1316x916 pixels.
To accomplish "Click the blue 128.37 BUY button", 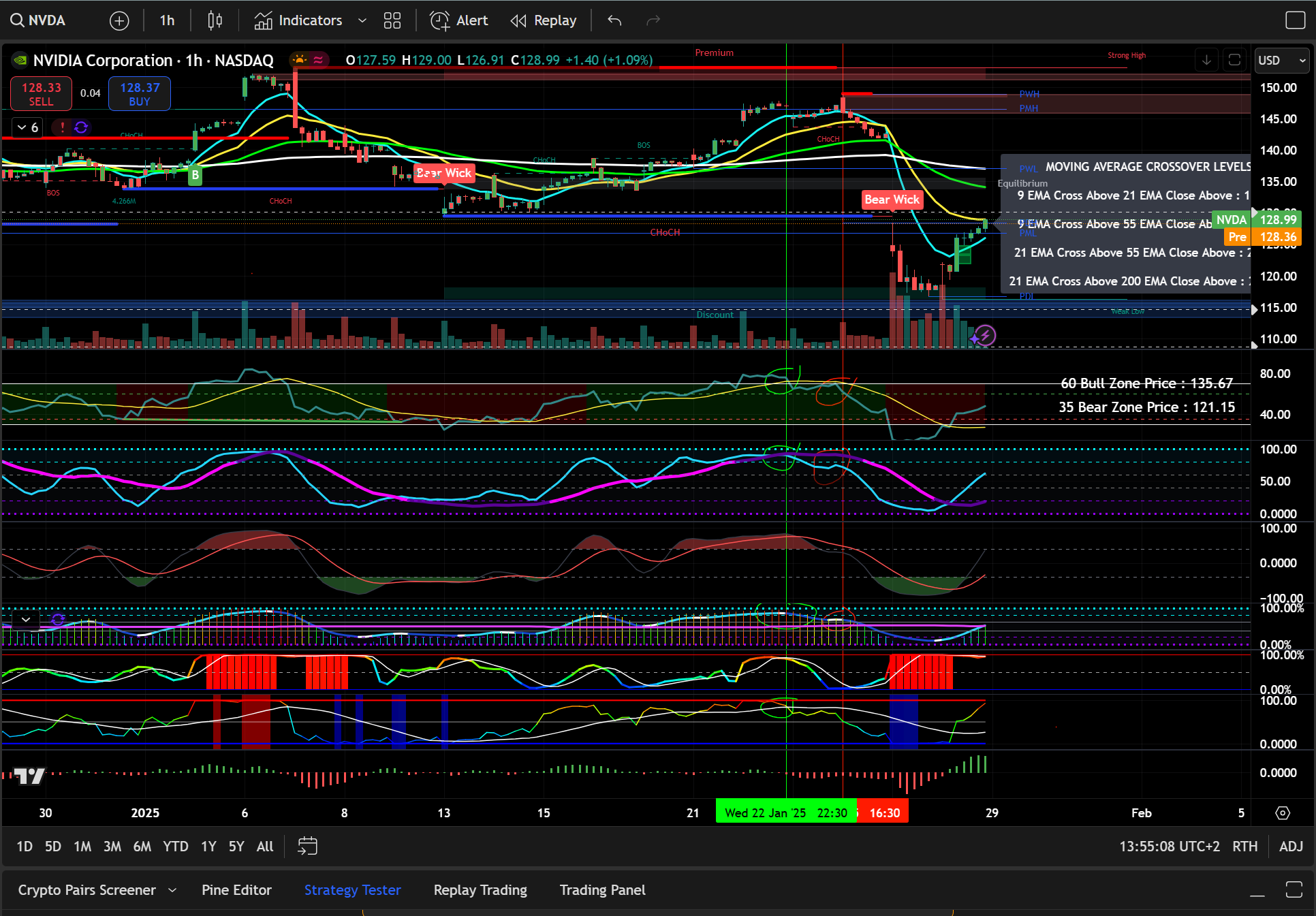I will click(140, 94).
